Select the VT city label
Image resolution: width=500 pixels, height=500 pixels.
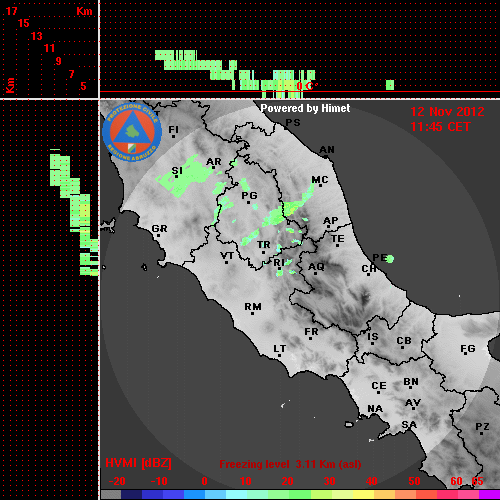tap(227, 256)
